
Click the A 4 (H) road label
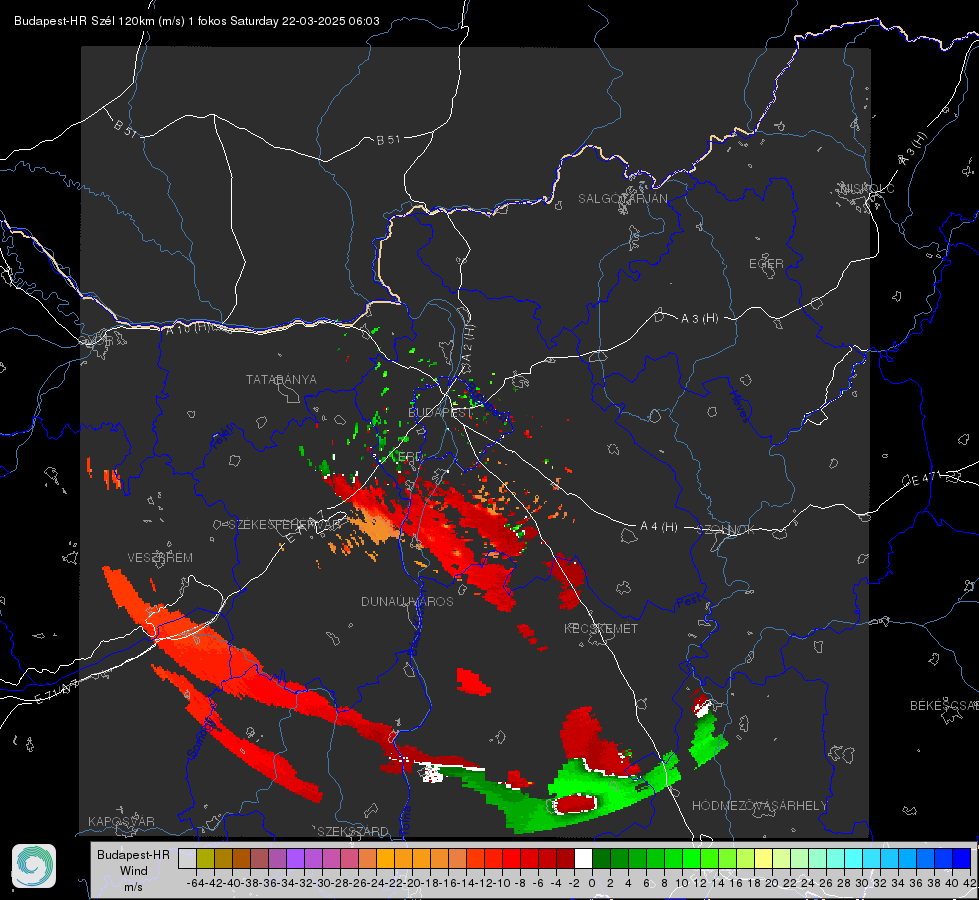click(x=659, y=527)
